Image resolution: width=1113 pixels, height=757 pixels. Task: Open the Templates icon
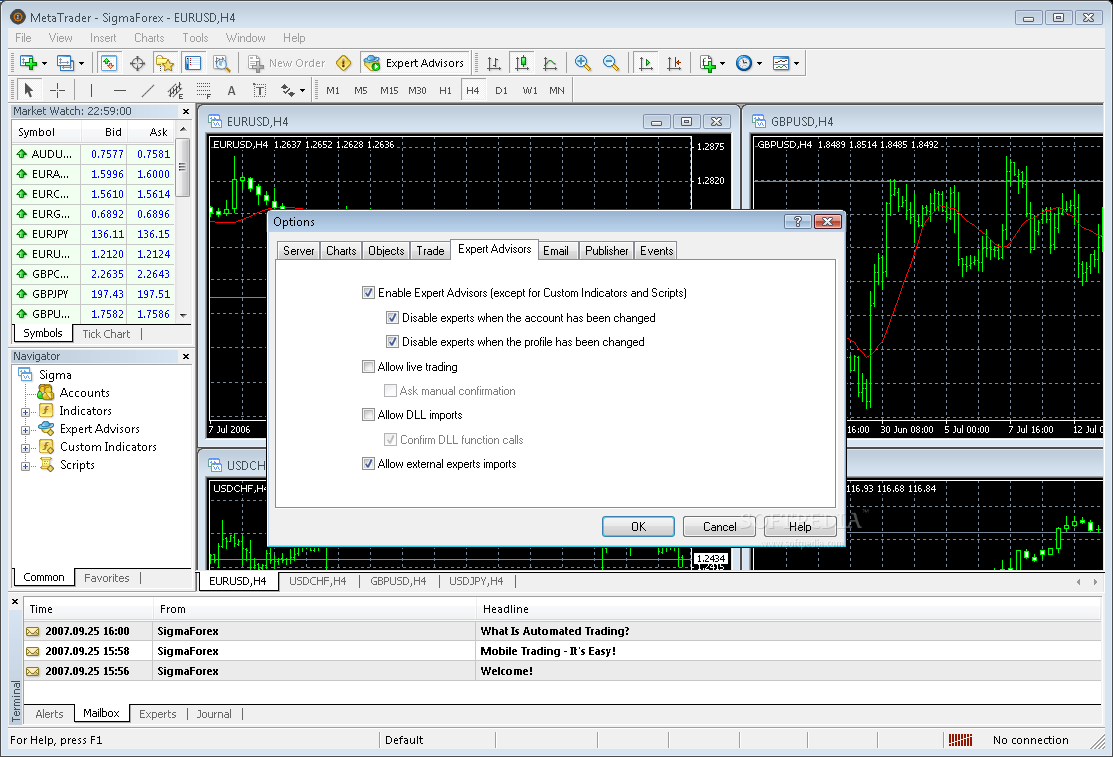tap(781, 63)
